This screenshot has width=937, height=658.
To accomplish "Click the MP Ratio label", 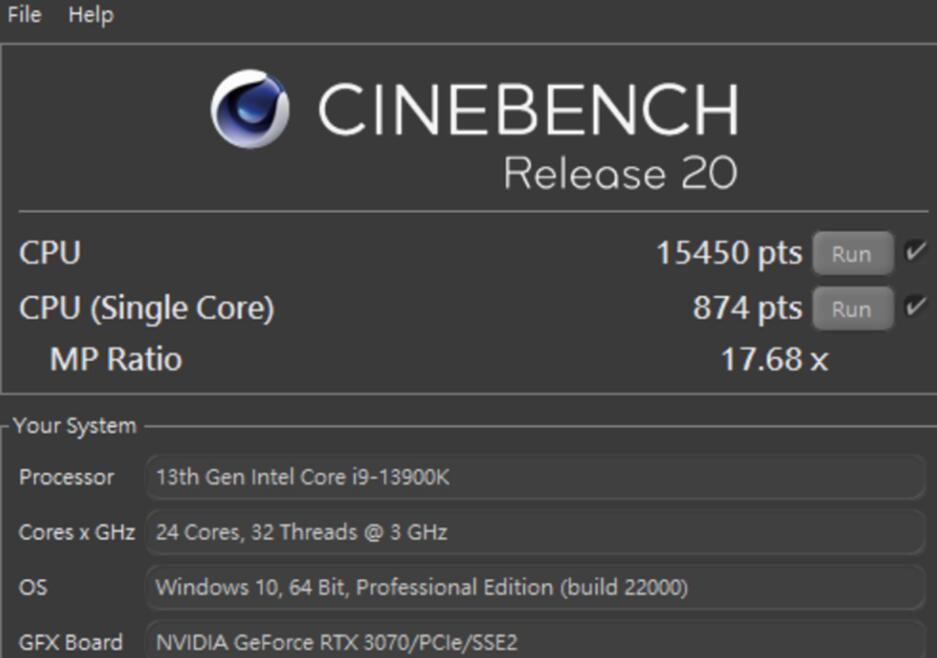I will 116,359.
